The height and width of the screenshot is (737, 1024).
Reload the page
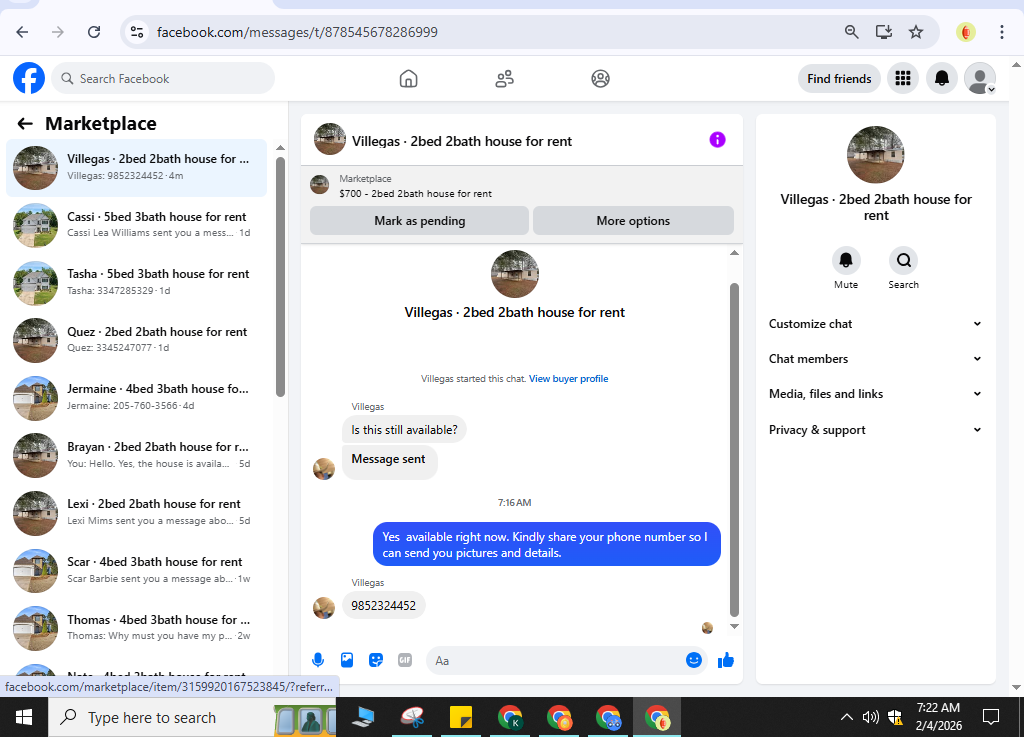(x=94, y=32)
